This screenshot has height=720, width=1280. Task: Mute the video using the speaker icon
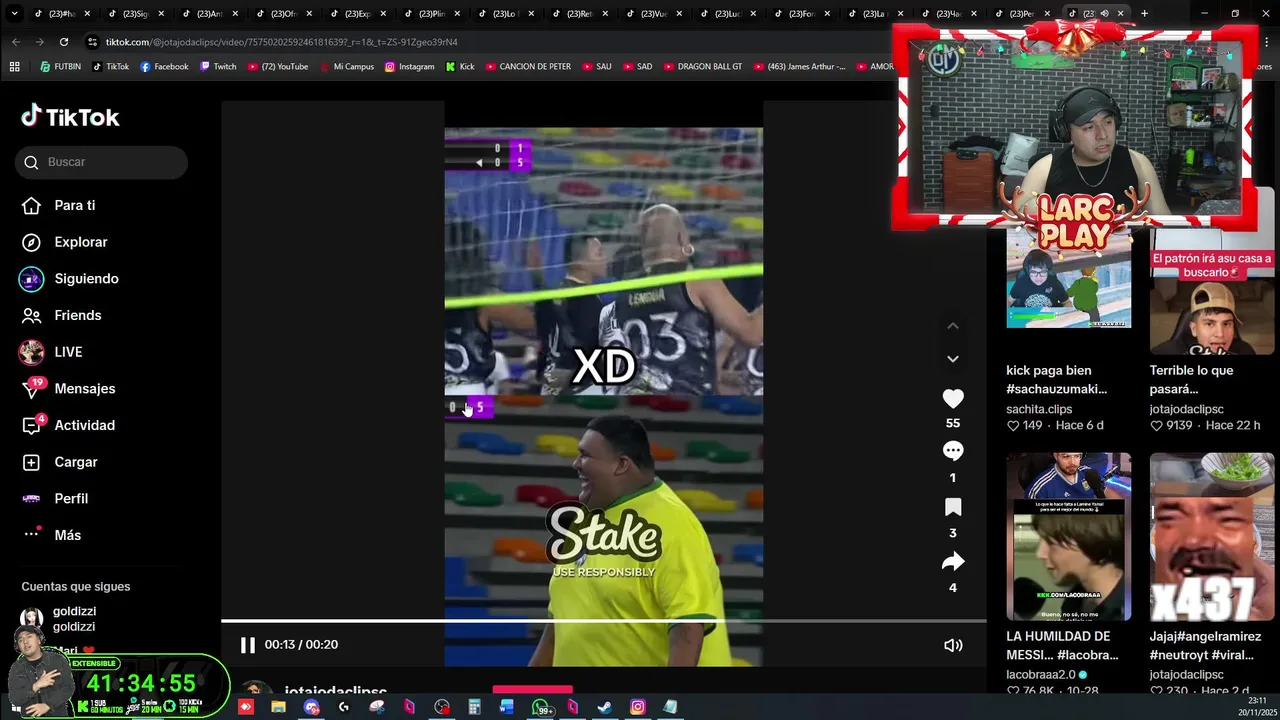(953, 645)
